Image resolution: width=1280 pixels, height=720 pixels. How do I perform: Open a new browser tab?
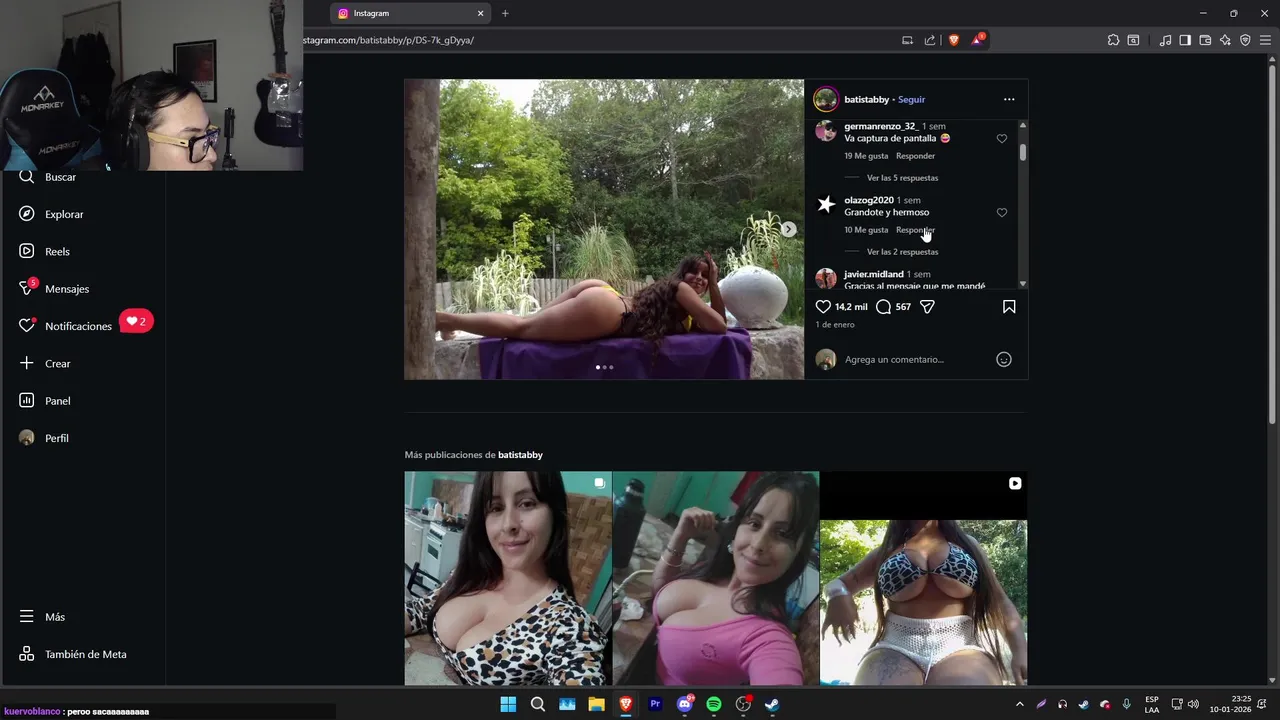505,13
